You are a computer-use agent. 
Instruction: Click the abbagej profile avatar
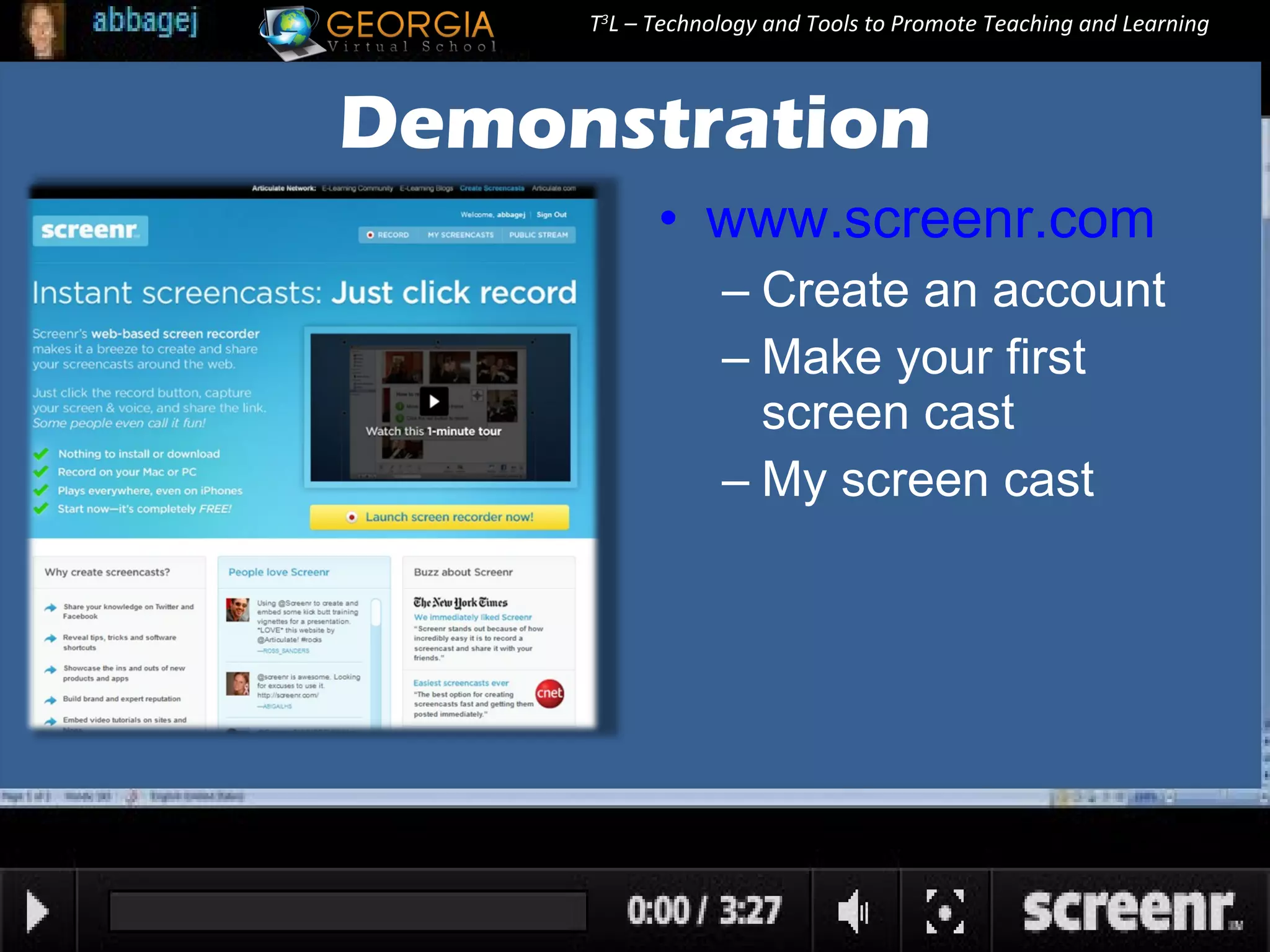42,30
